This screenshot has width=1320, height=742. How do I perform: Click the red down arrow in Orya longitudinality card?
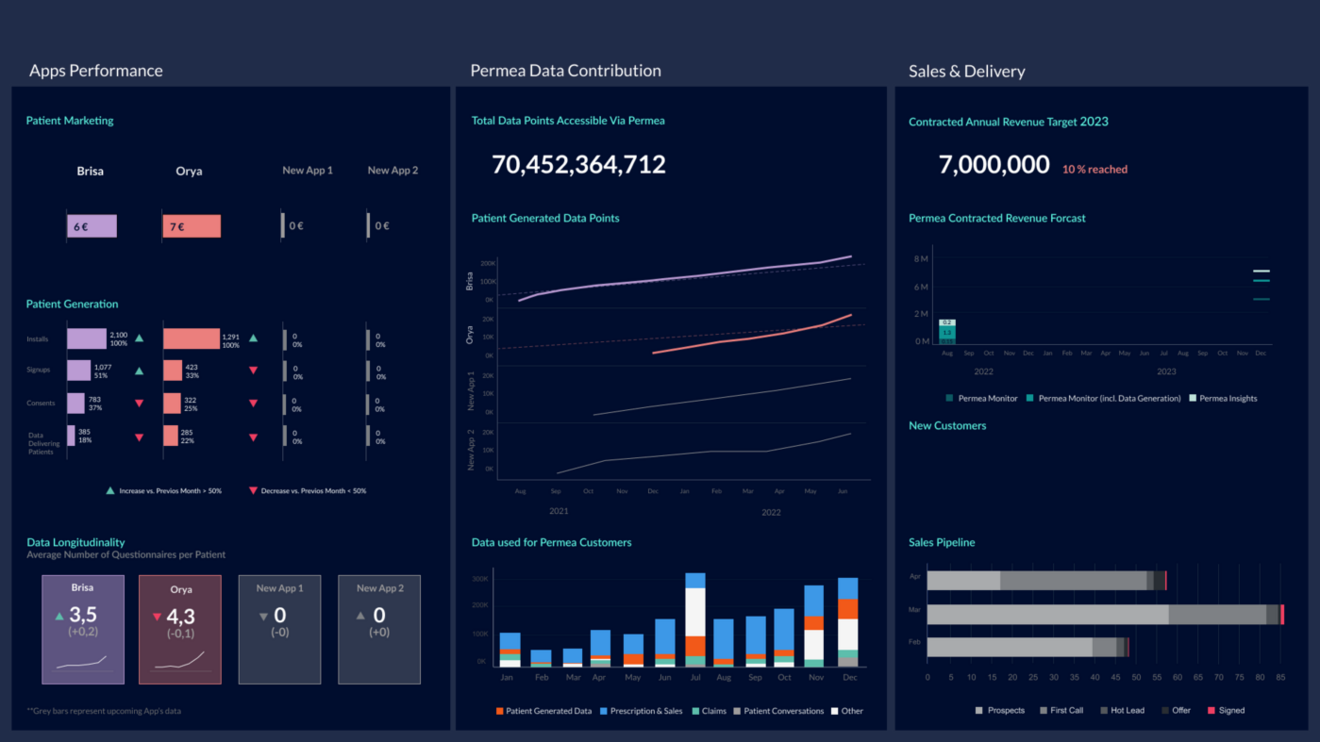point(157,617)
